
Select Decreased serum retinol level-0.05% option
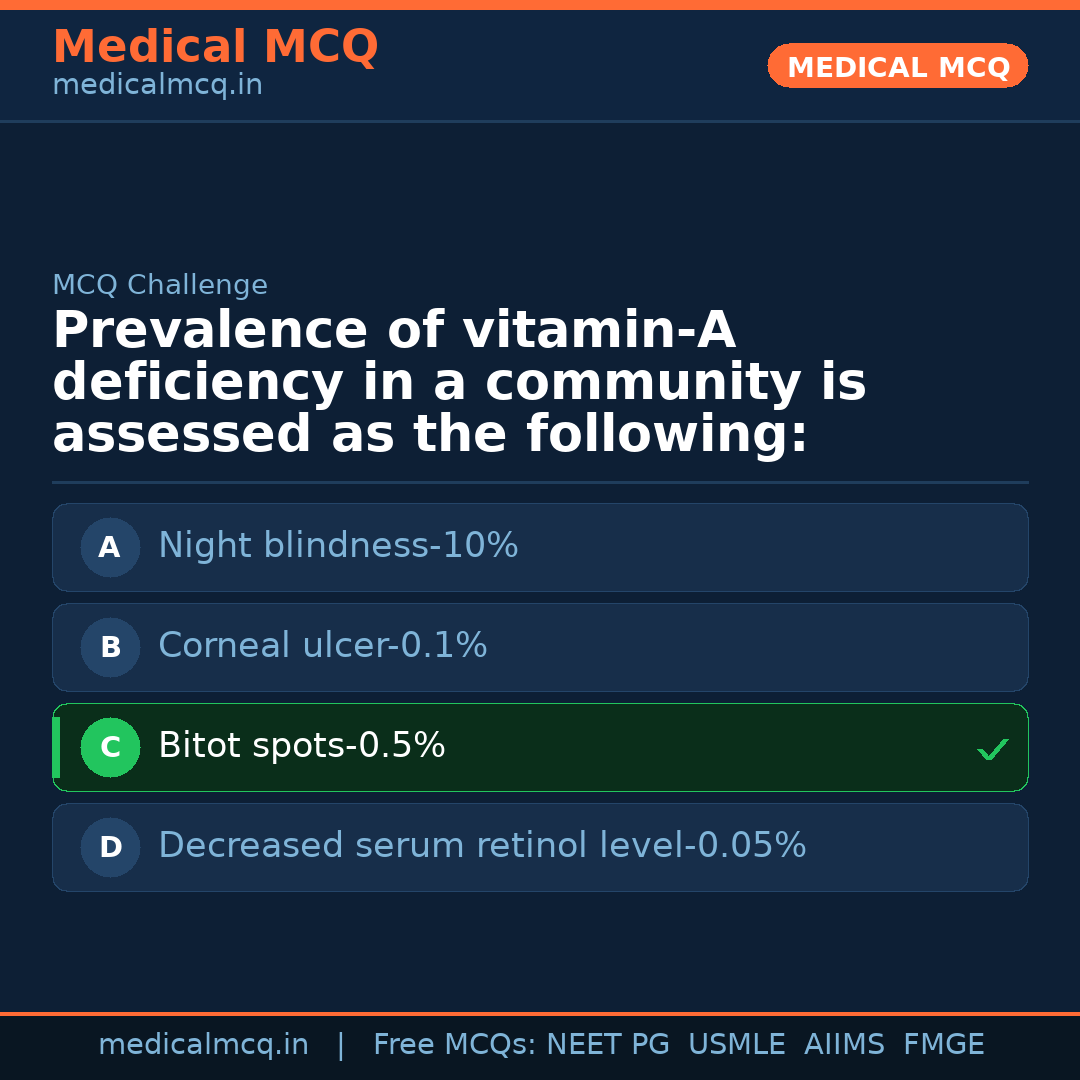pos(482,846)
